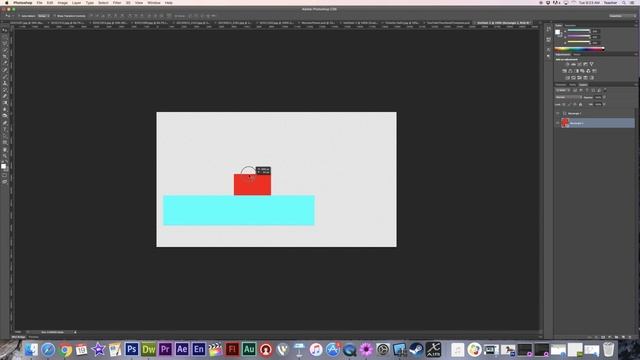Image resolution: width=640 pixels, height=360 pixels.
Task: Add a Channel Mixer adjustment
Action: pyautogui.click(x=588, y=71)
